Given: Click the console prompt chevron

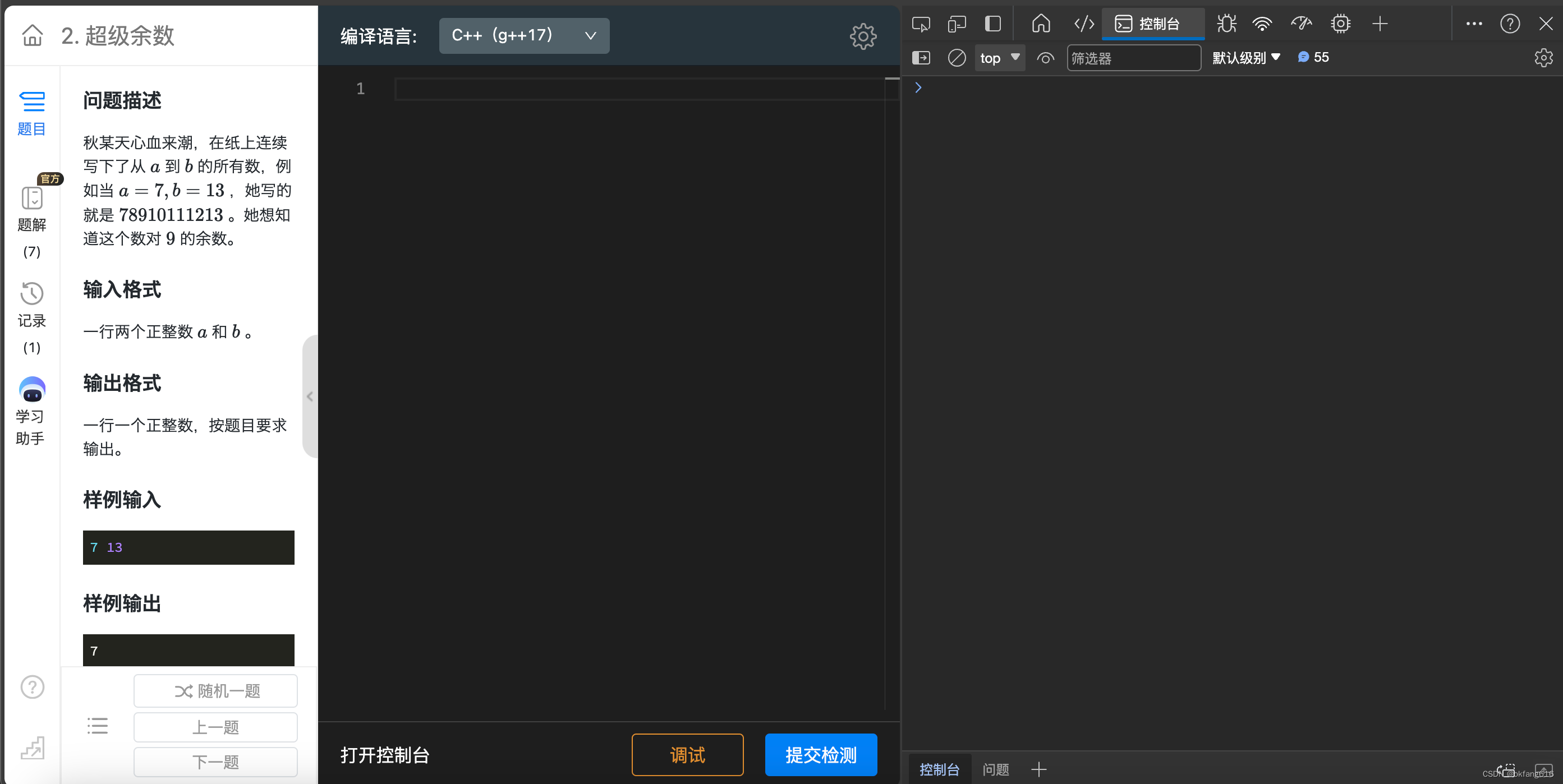Looking at the screenshot, I should [x=918, y=88].
